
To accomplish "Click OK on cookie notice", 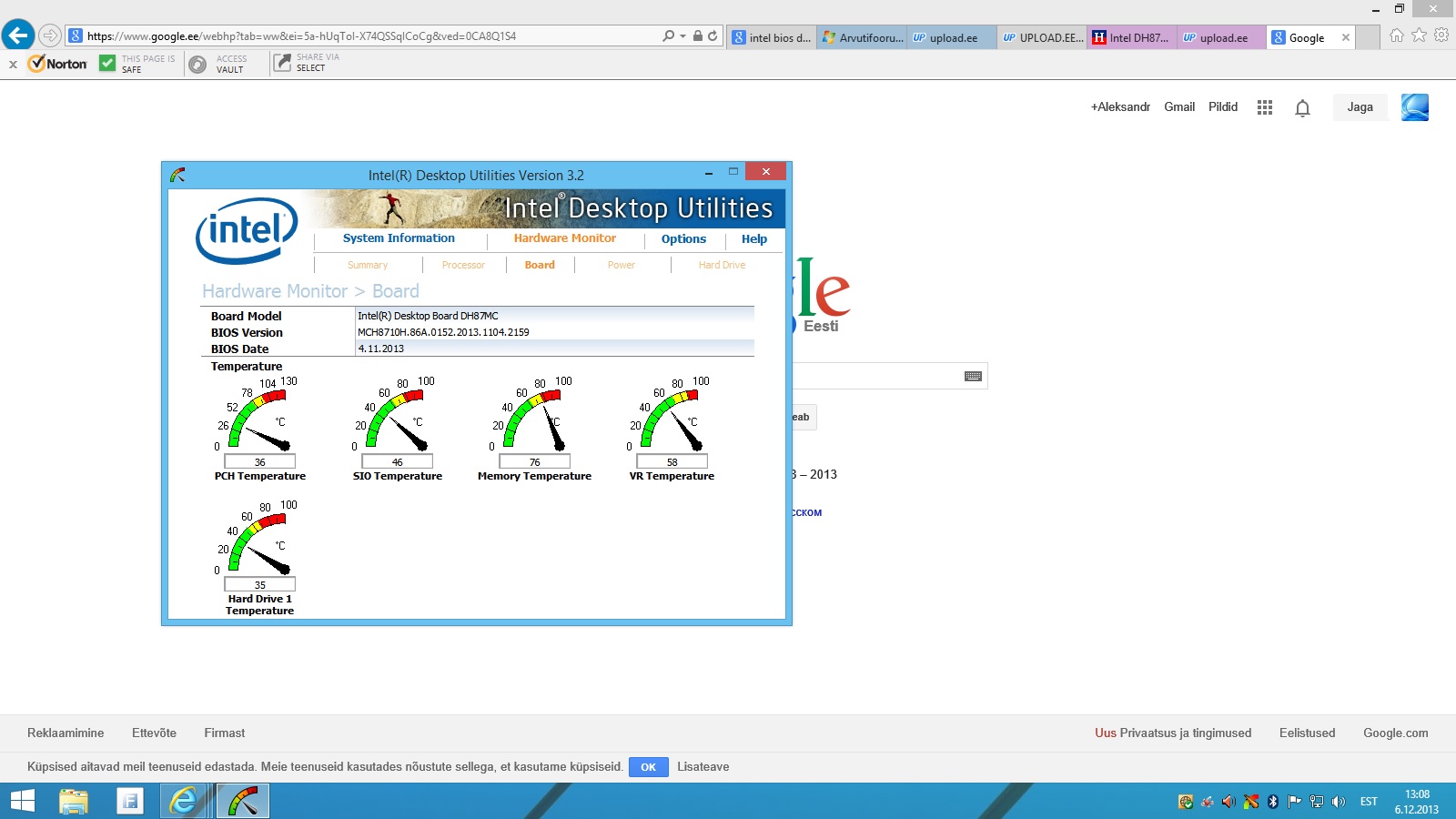I will click(648, 767).
